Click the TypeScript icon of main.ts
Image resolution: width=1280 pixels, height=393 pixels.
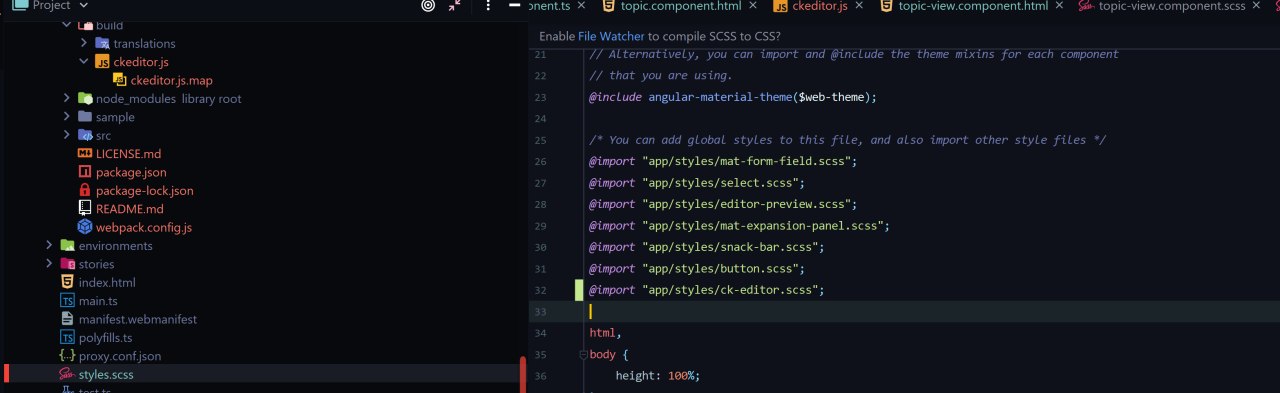(67, 300)
